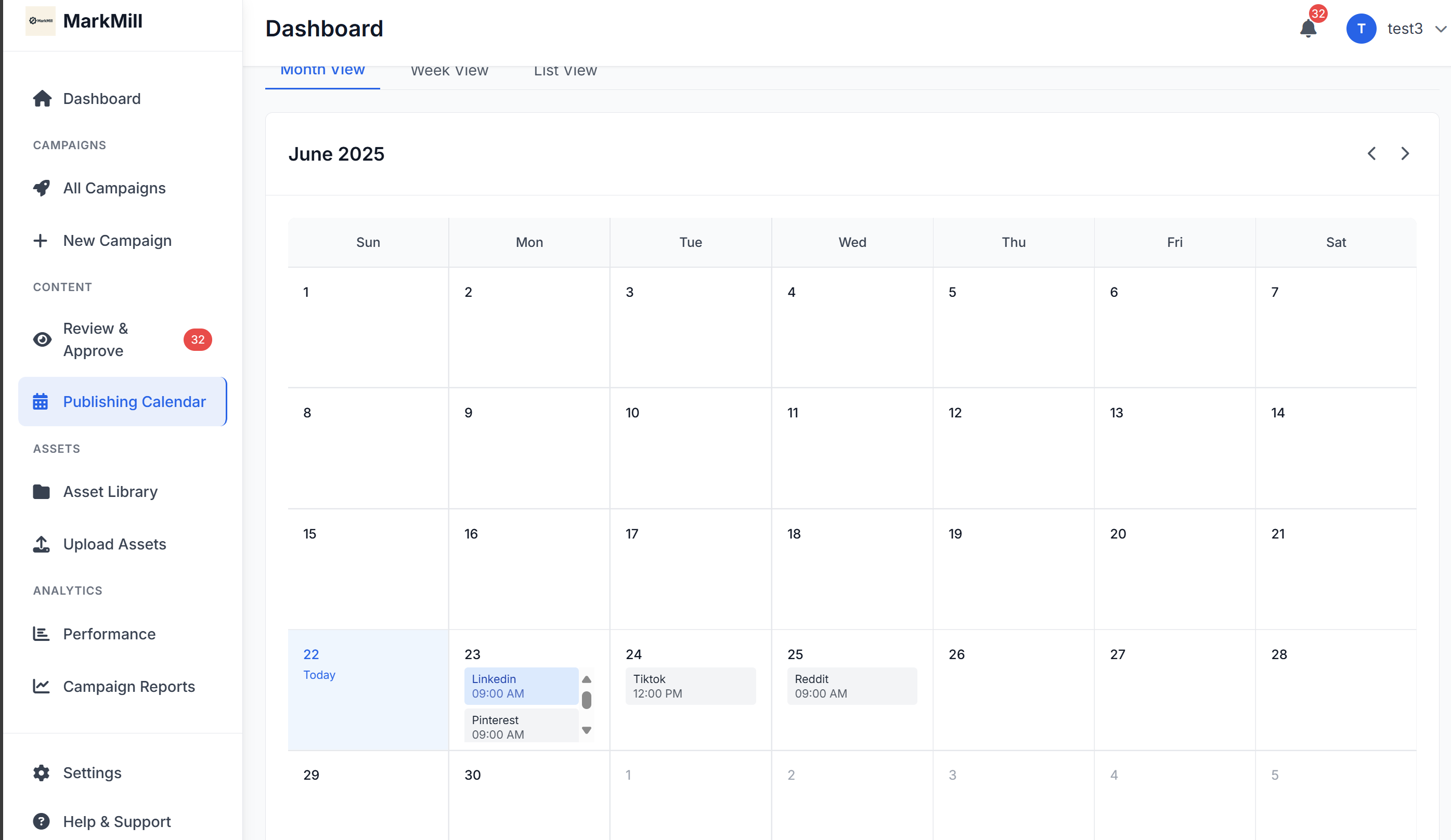The width and height of the screenshot is (1451, 840).
Task: Click the plus icon for New Campaign
Action: [x=41, y=241]
